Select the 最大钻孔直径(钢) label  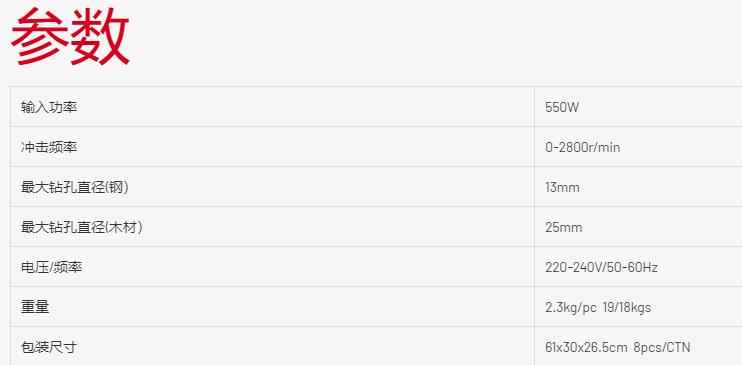[x=75, y=187]
